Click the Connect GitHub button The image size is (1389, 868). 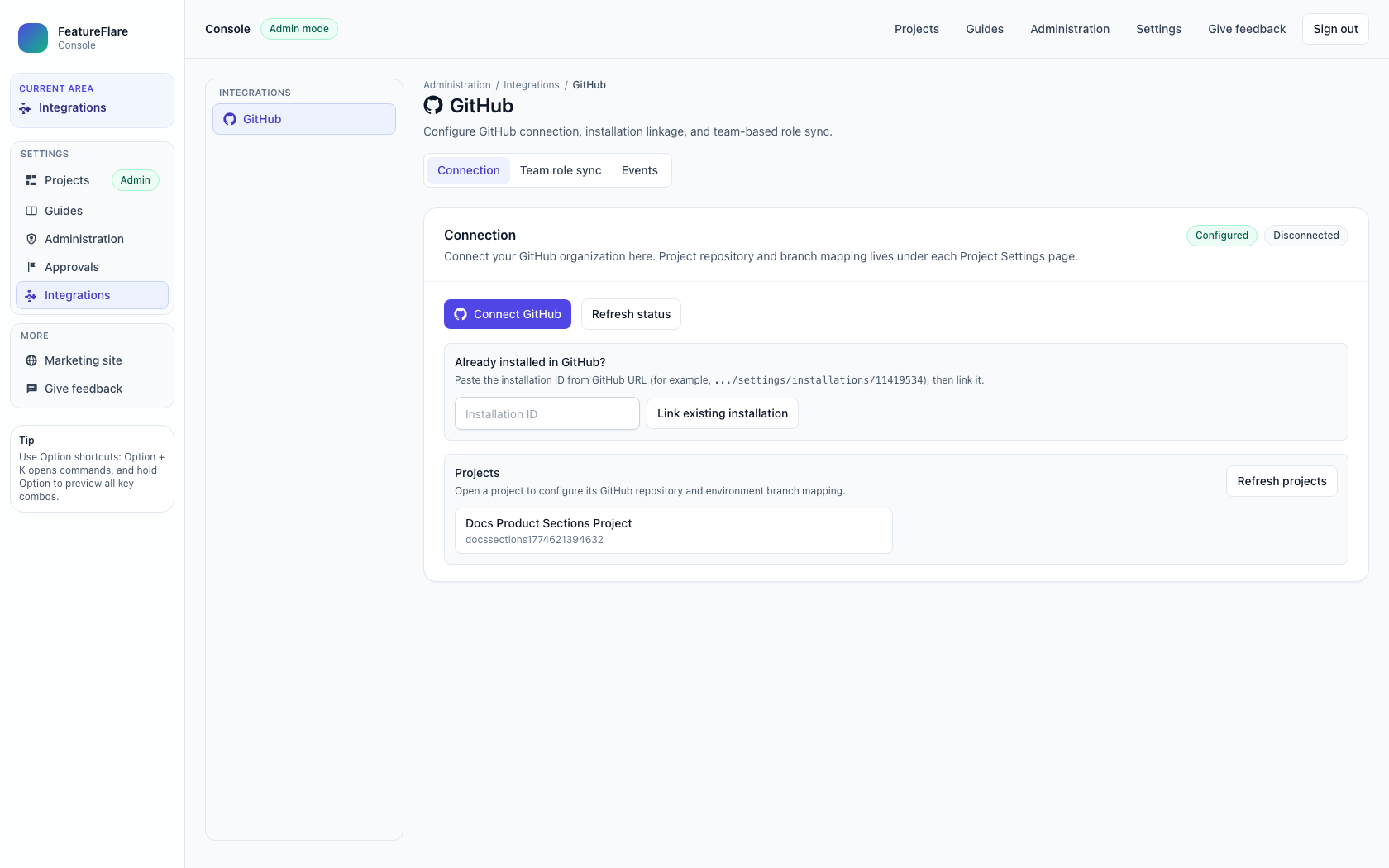(x=508, y=314)
